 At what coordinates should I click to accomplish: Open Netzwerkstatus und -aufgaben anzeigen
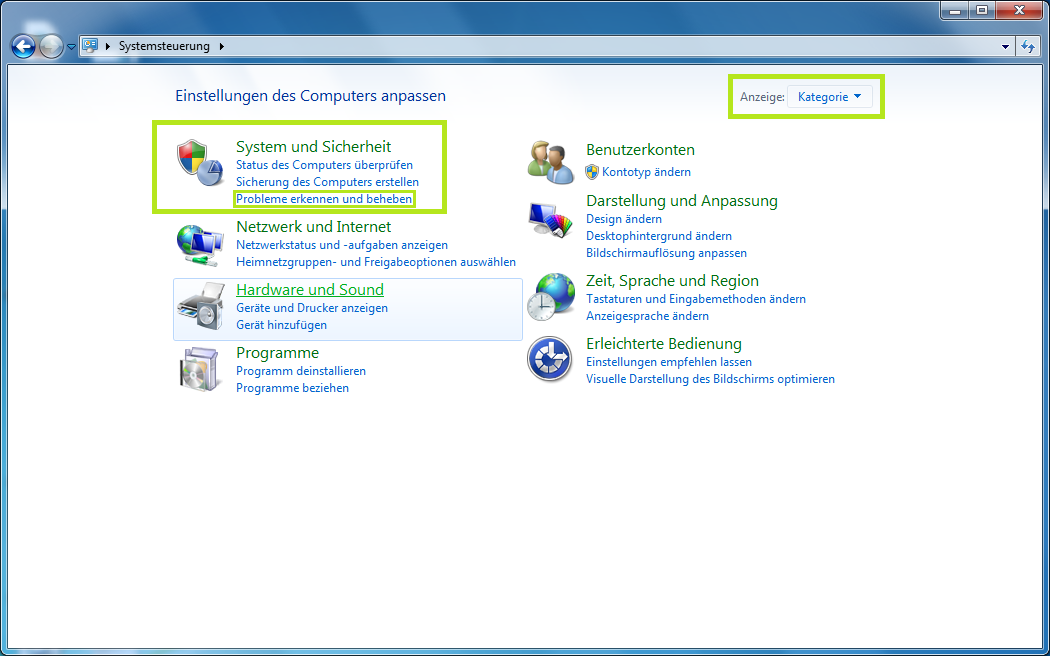[x=342, y=245]
